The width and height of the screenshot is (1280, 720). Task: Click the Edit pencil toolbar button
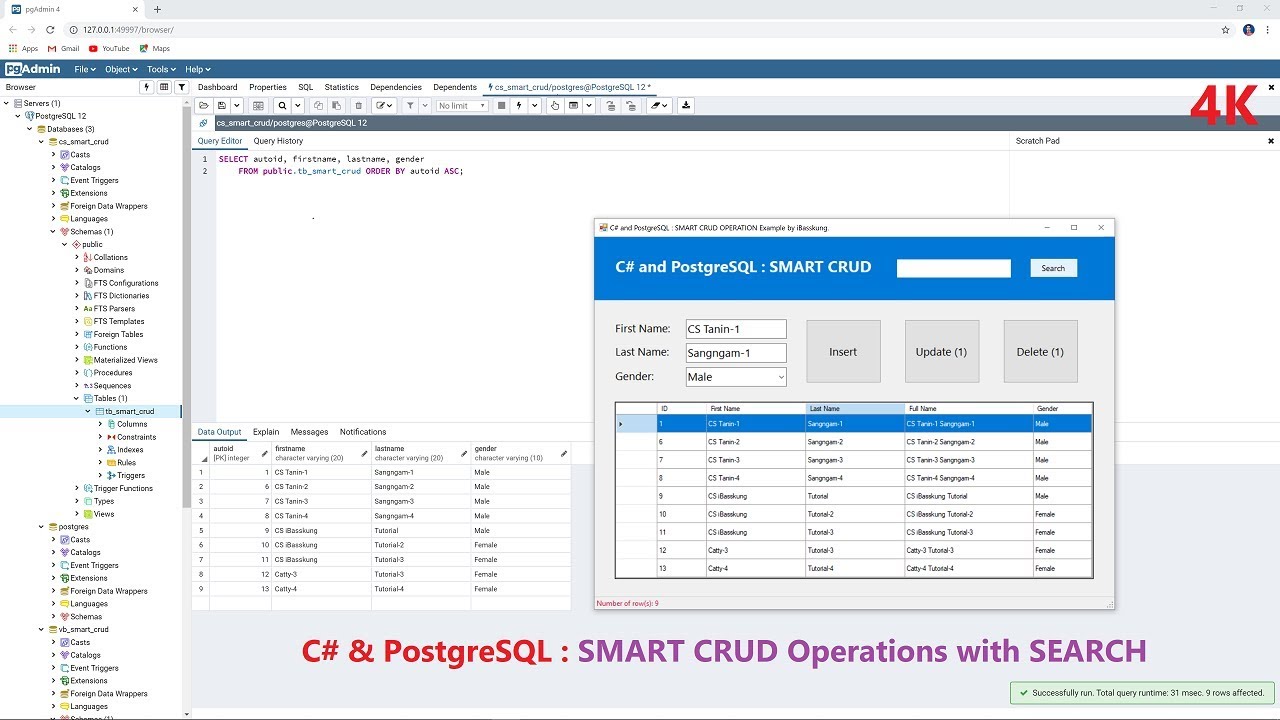pos(384,105)
